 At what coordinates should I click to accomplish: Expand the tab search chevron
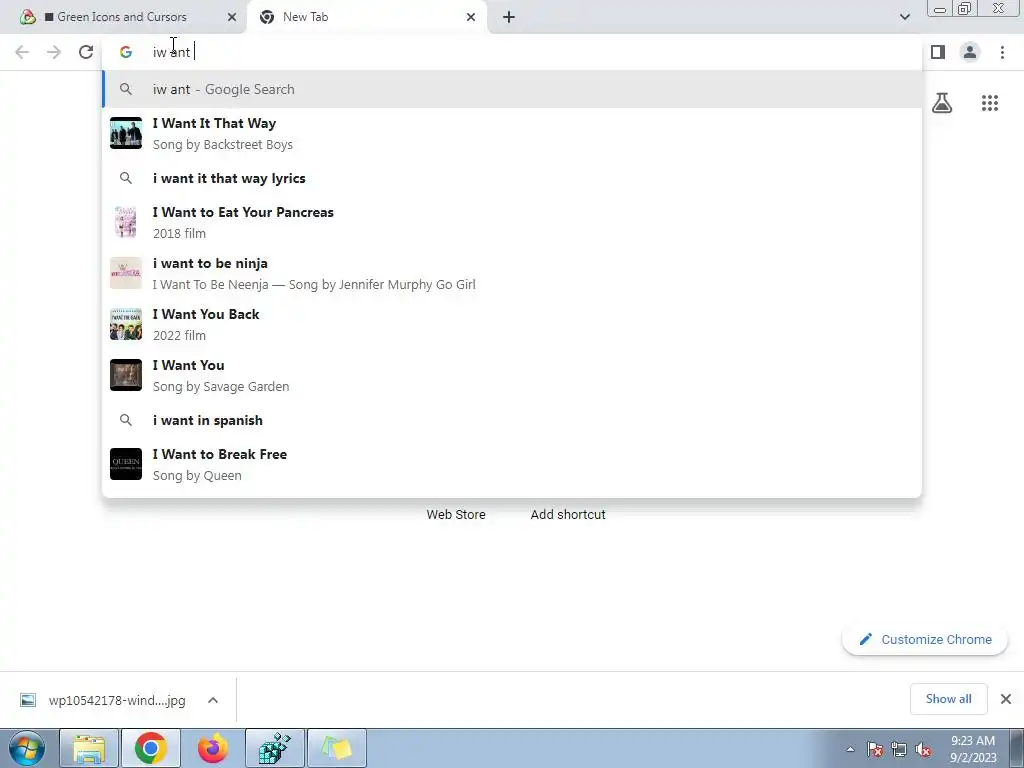click(904, 17)
